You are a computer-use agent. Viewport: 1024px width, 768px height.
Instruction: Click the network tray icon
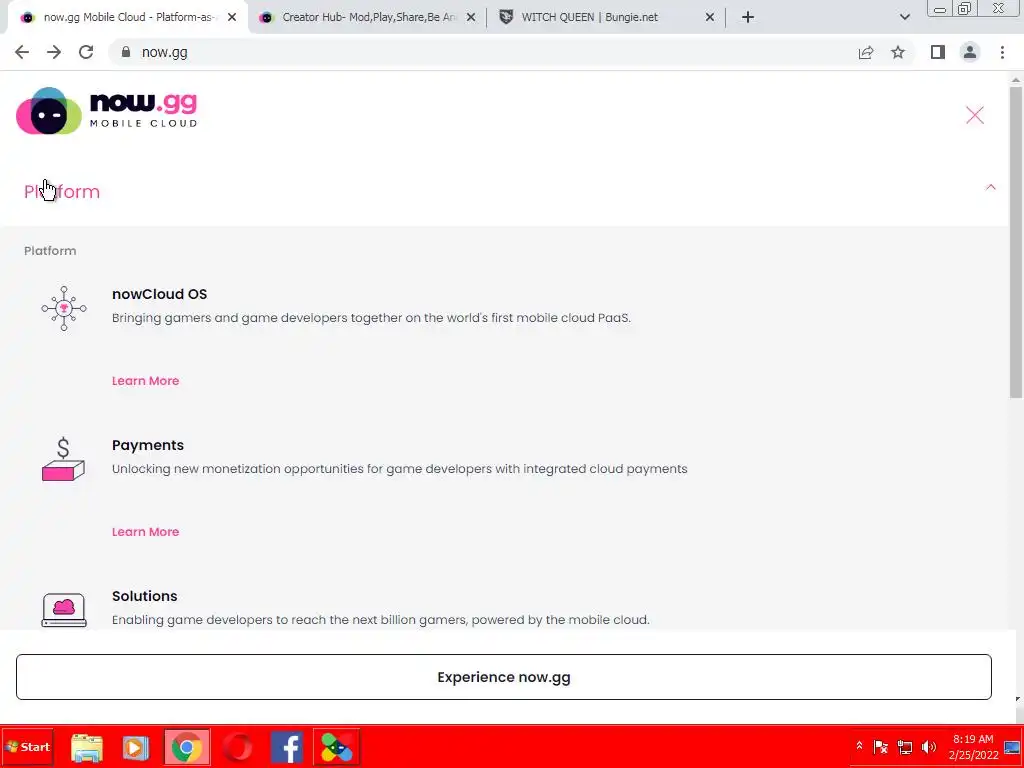click(904, 747)
